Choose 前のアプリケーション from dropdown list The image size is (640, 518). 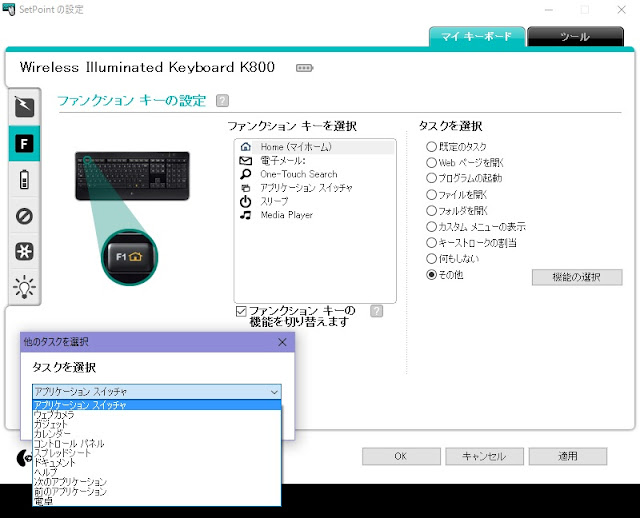(157, 491)
